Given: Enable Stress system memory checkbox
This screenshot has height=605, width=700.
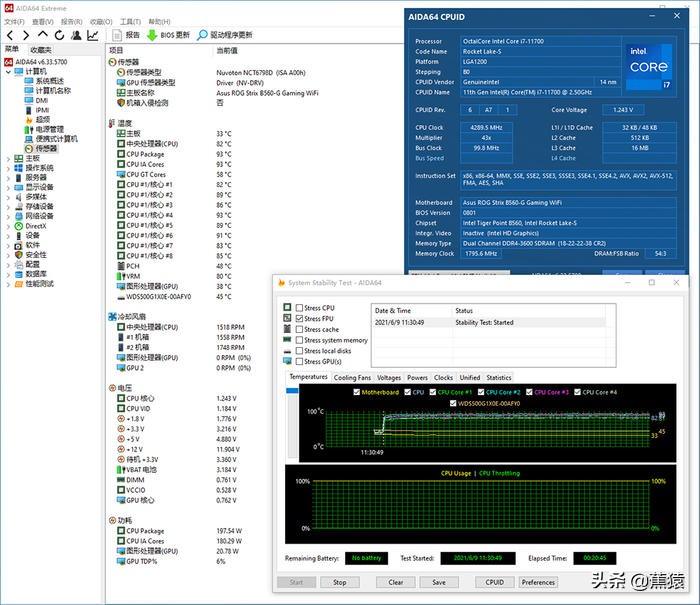Looking at the screenshot, I should (x=300, y=340).
